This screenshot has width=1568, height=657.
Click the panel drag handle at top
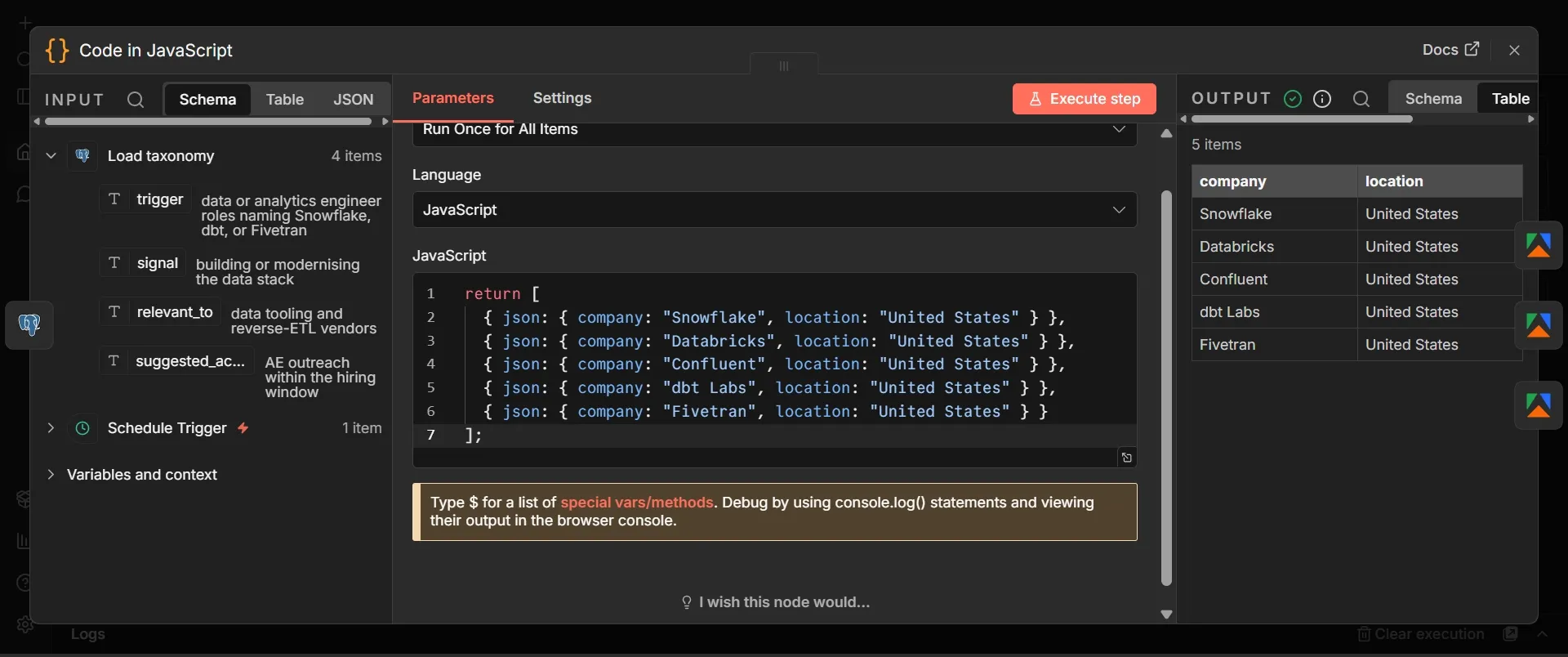point(784,66)
